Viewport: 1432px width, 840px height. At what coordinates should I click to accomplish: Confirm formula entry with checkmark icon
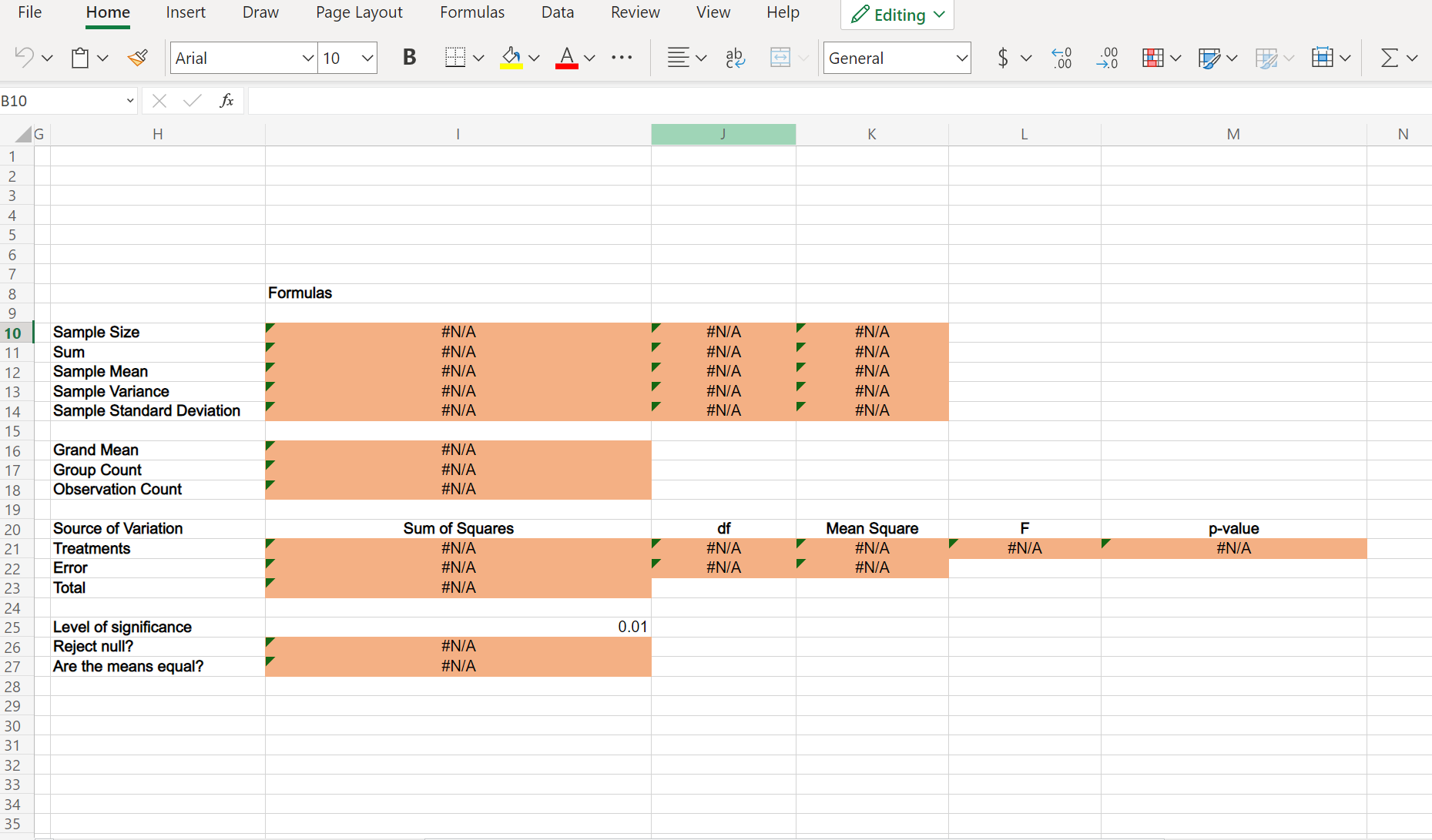coord(193,101)
